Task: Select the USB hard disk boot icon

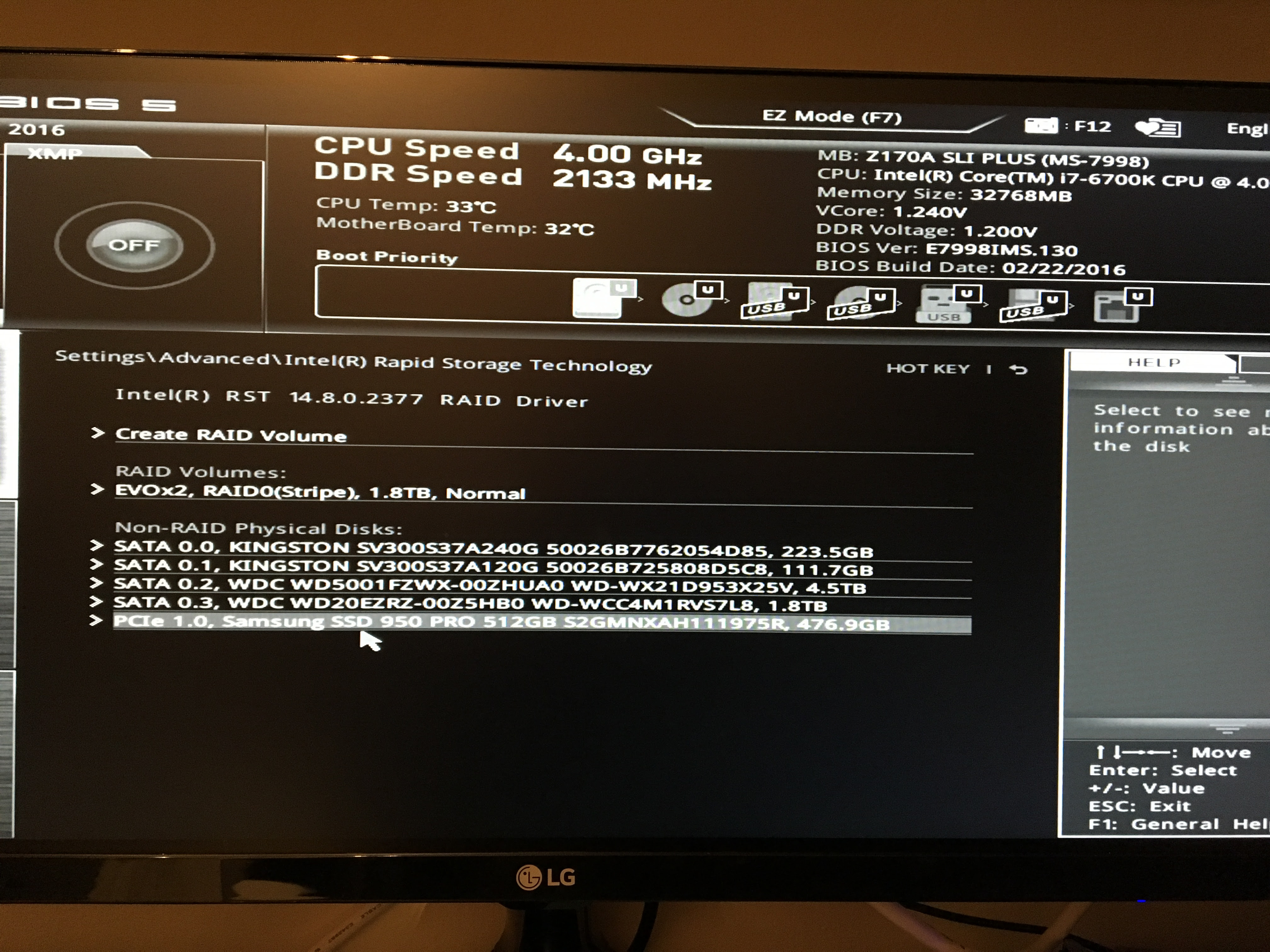Action: [776, 300]
